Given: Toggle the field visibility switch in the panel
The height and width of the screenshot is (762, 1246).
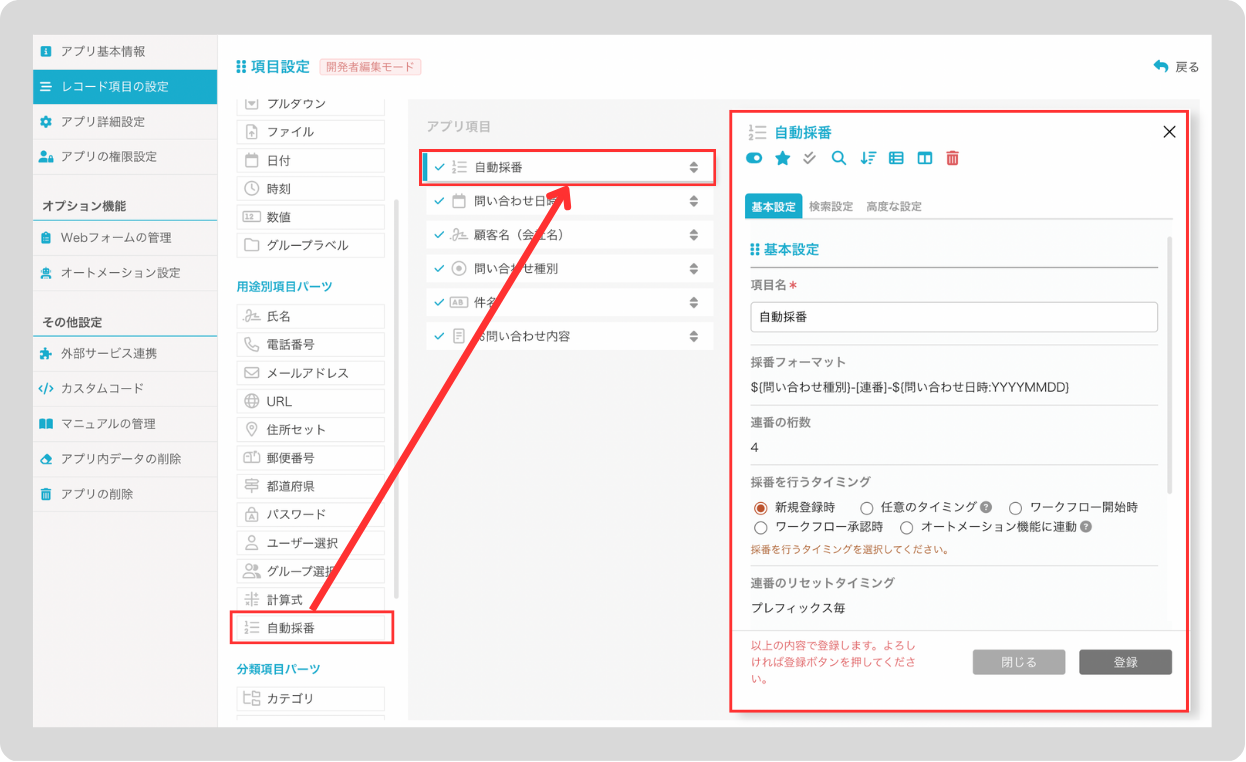Looking at the screenshot, I should point(753,157).
